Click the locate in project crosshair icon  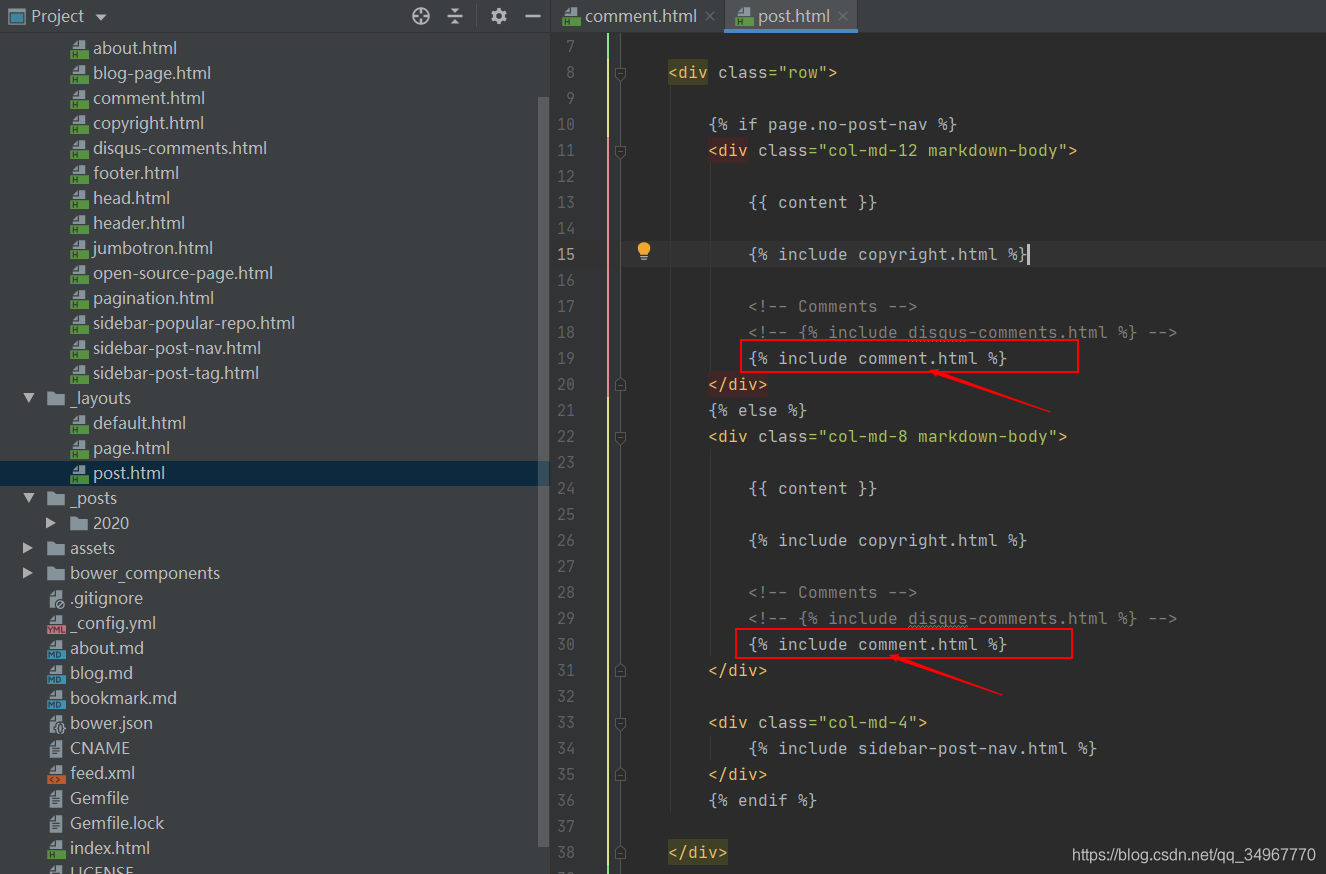click(421, 16)
